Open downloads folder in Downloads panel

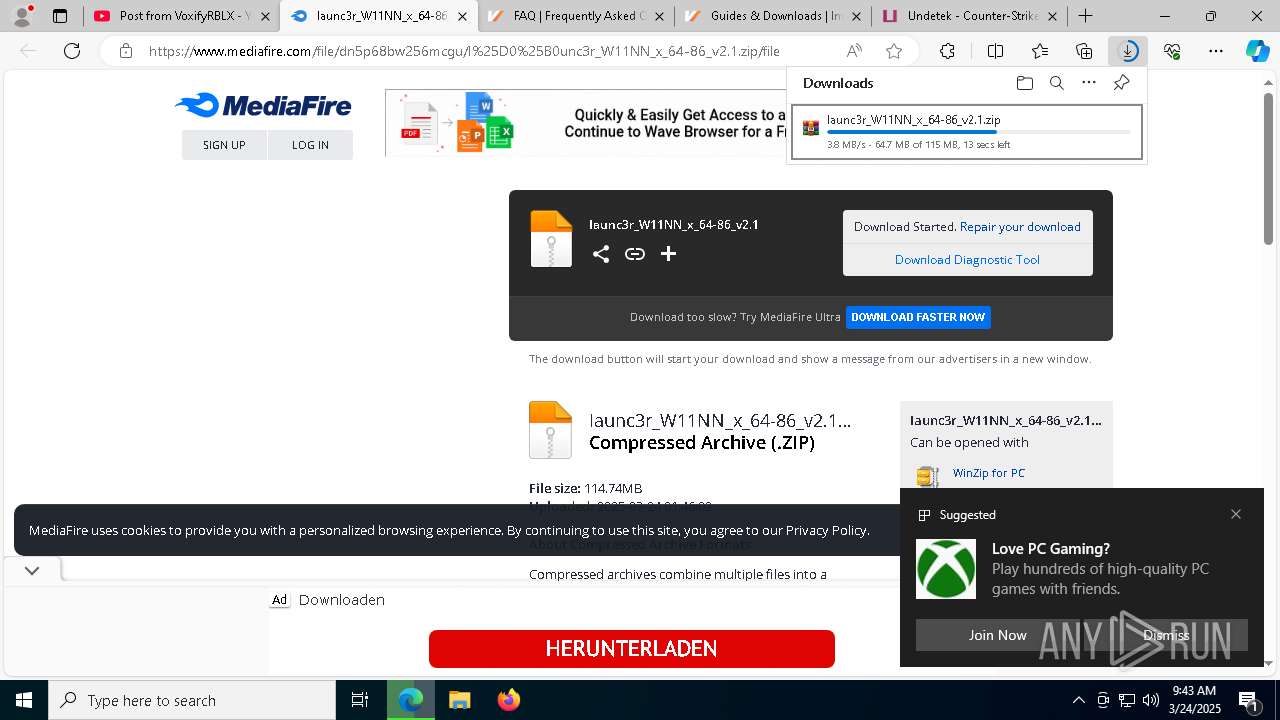pos(1024,83)
